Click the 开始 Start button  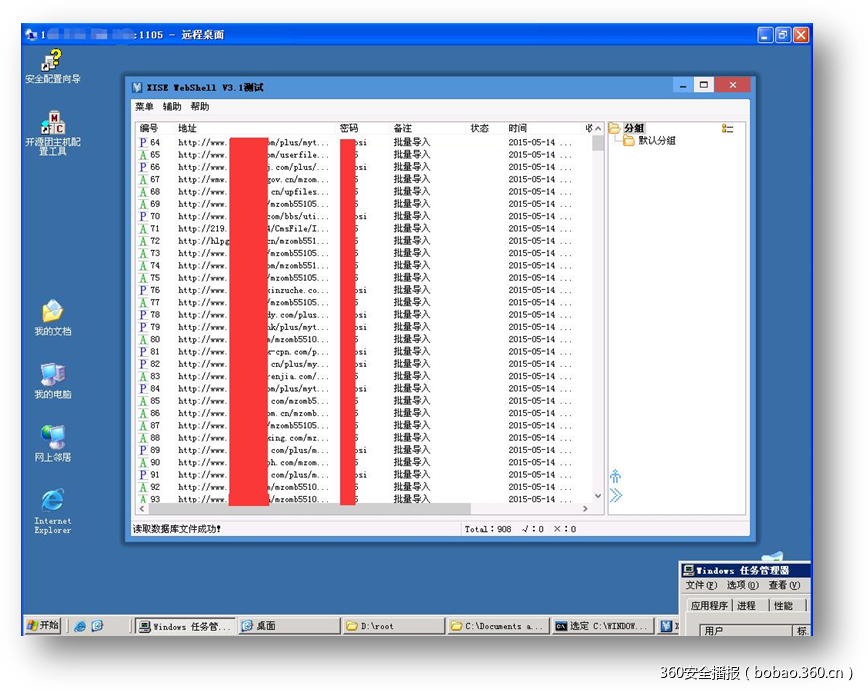point(42,625)
